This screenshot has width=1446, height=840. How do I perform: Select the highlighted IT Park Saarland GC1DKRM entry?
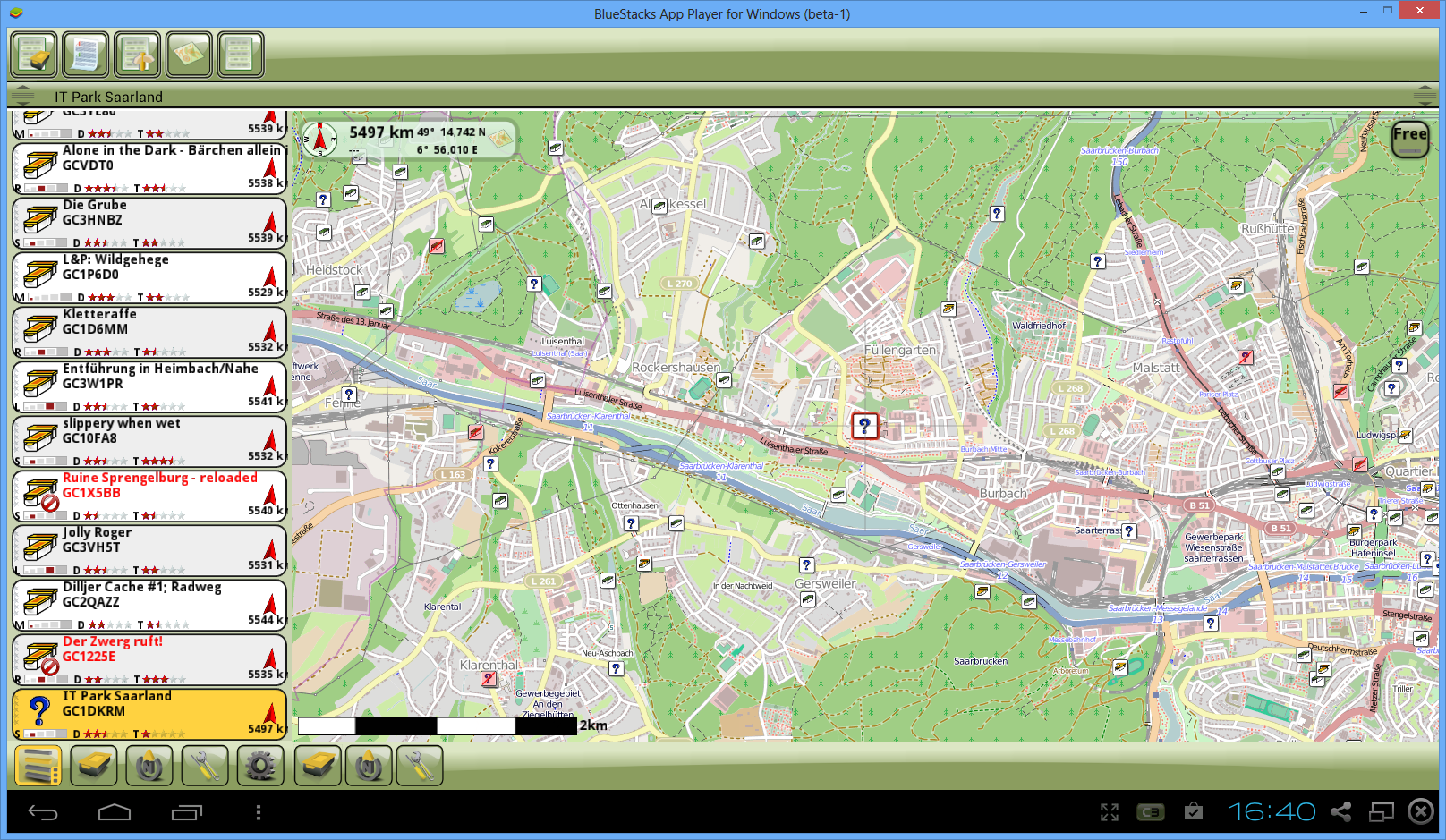tap(149, 714)
